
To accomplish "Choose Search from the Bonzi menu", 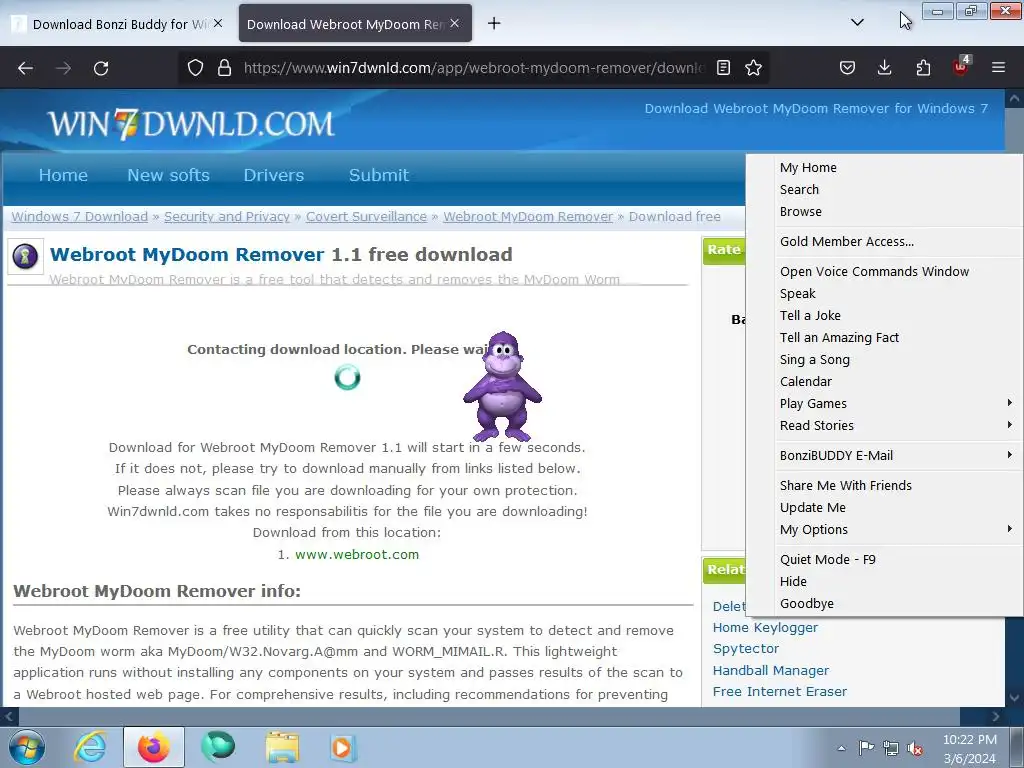I will 799,189.
